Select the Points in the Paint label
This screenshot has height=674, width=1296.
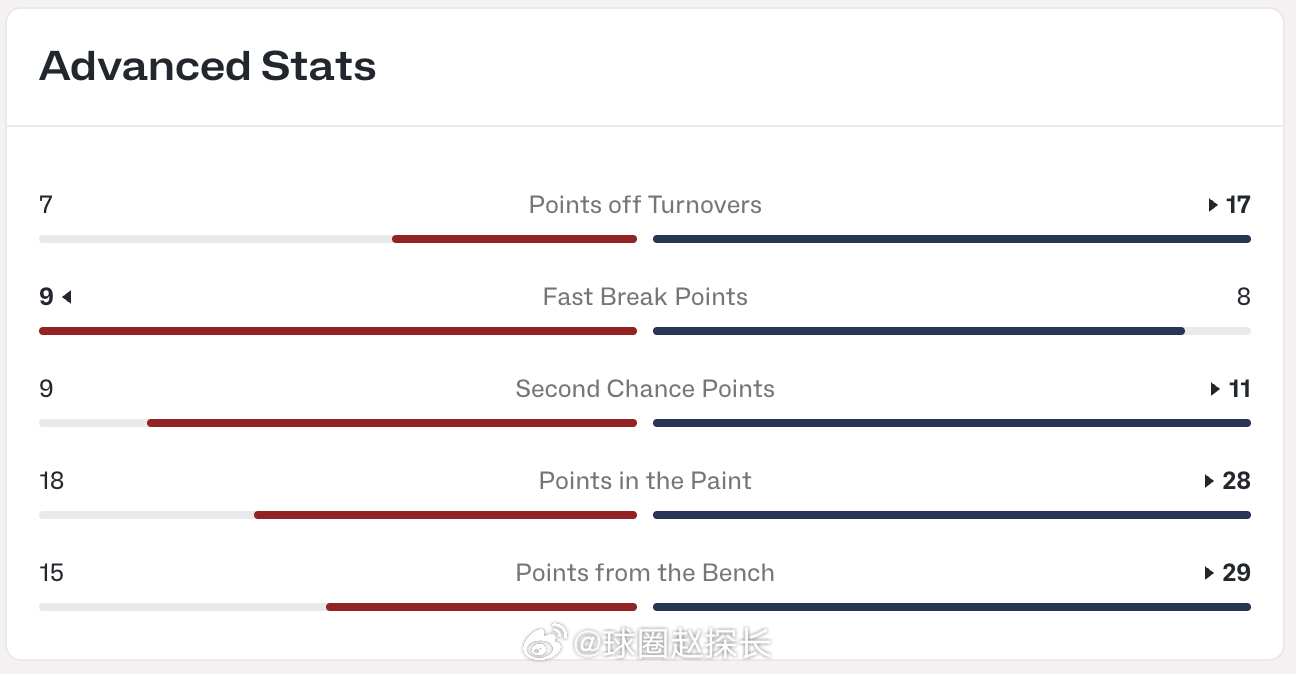[645, 481]
